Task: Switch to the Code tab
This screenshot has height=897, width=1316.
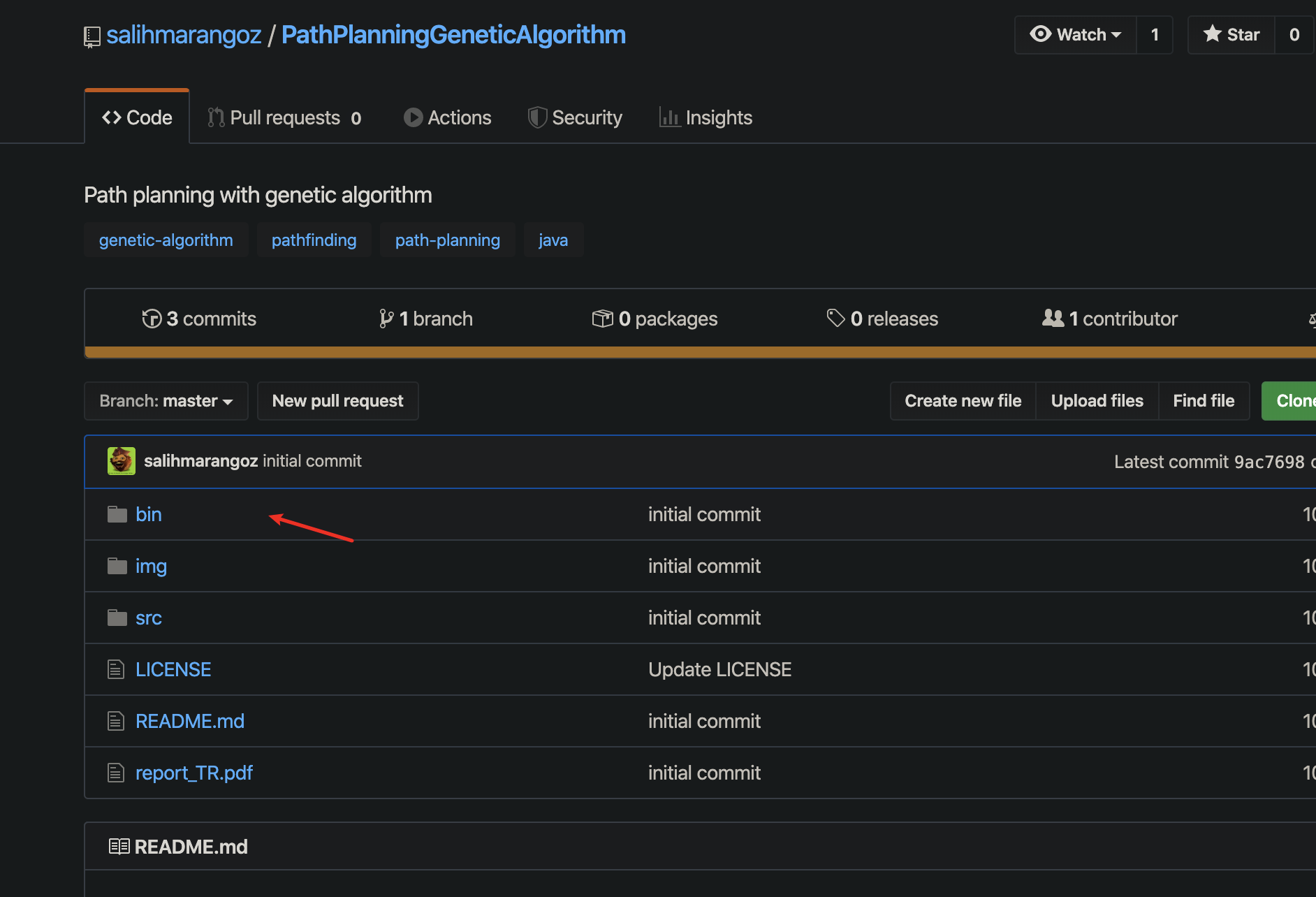Action: point(137,117)
